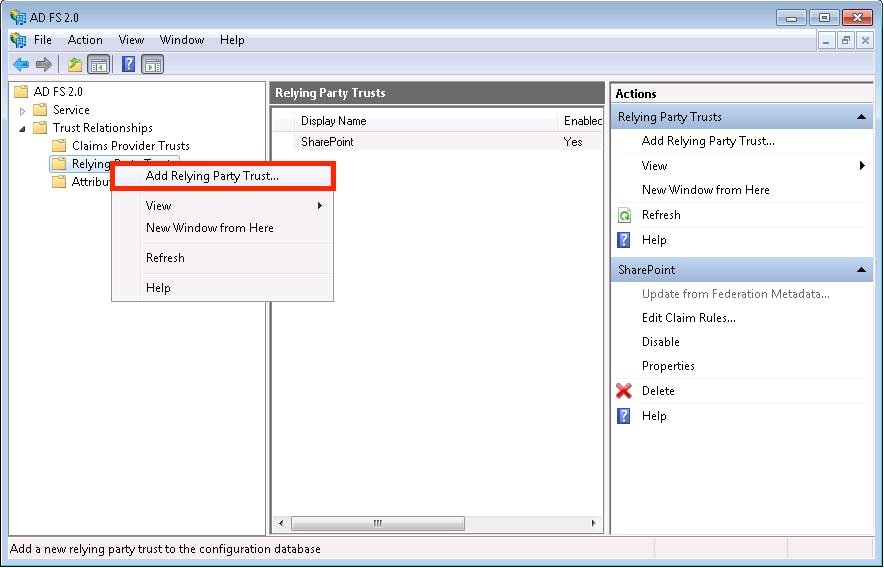Click the Forward arrow toolbar icon

pyautogui.click(x=43, y=65)
